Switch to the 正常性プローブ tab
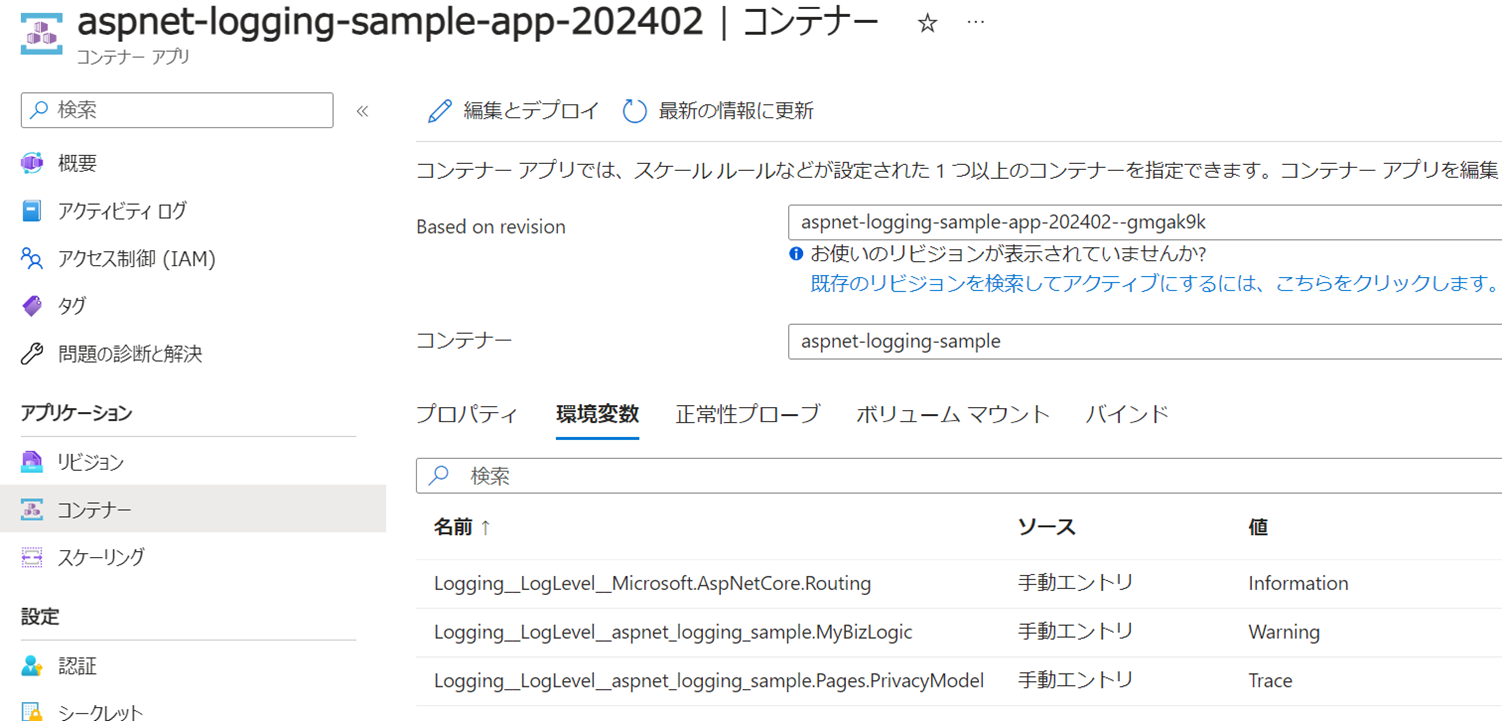 point(748,414)
